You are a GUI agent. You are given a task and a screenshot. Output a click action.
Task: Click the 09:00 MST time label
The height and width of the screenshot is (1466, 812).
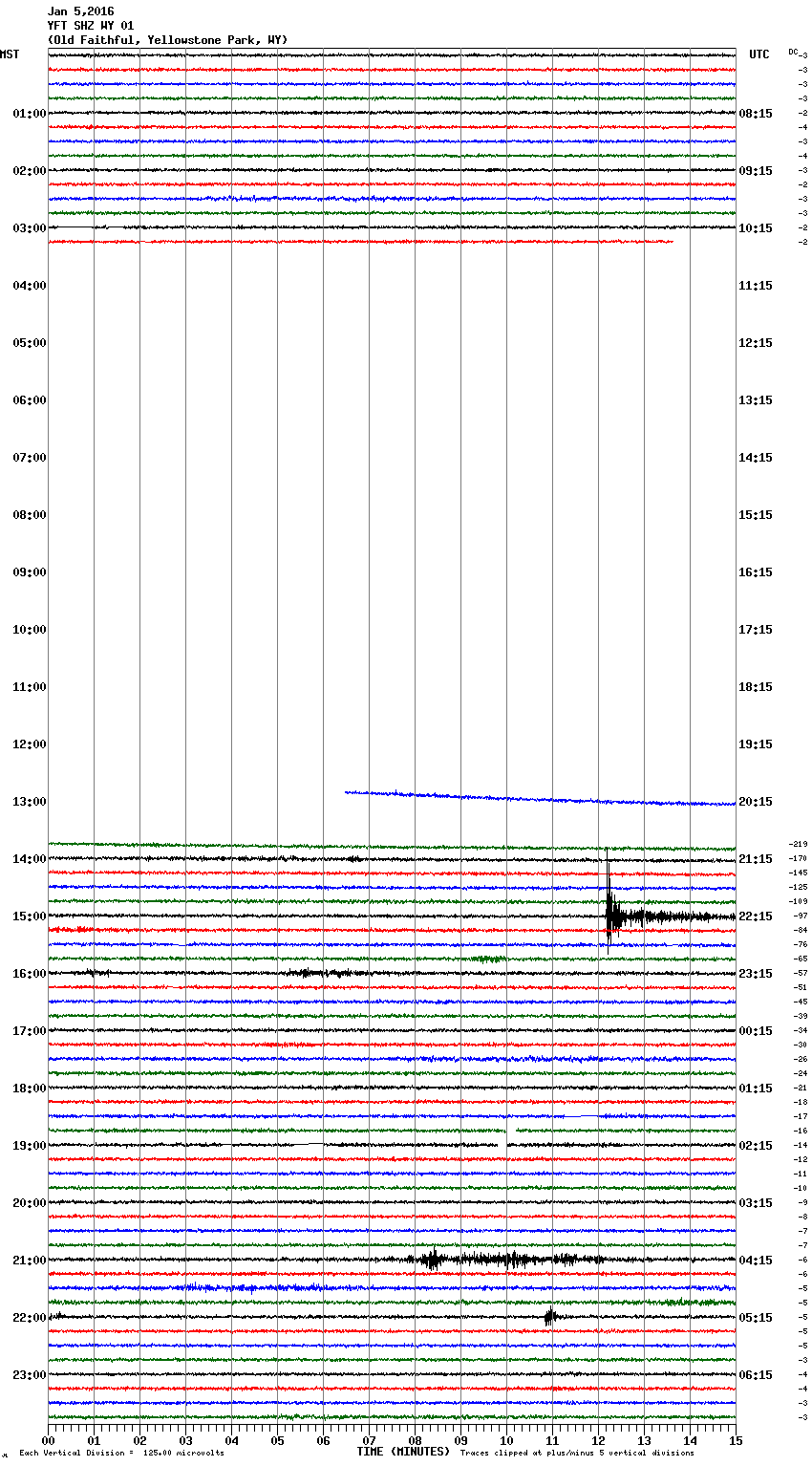(x=30, y=572)
